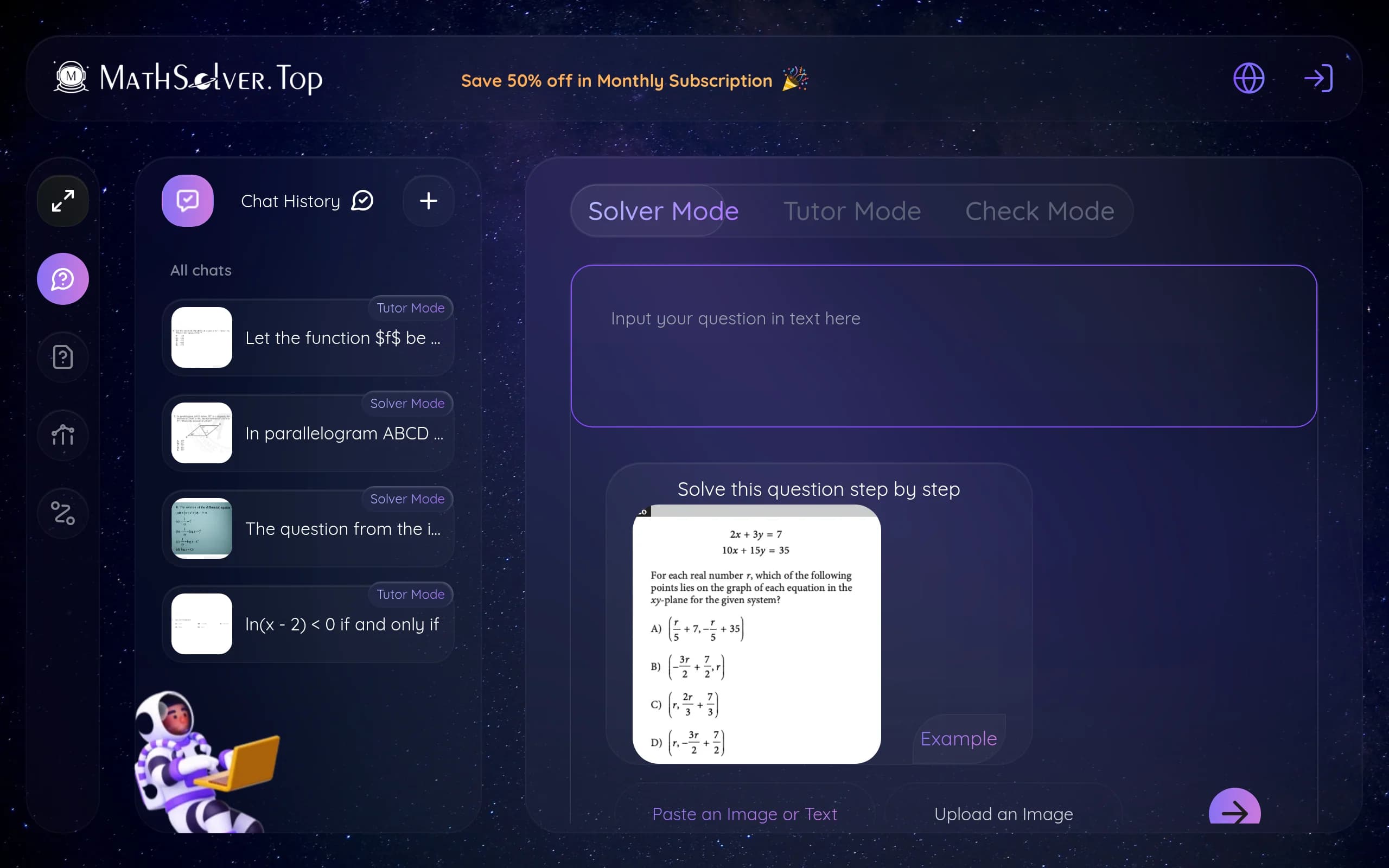
Task: Open the chat question sidebar icon
Action: 62,279
